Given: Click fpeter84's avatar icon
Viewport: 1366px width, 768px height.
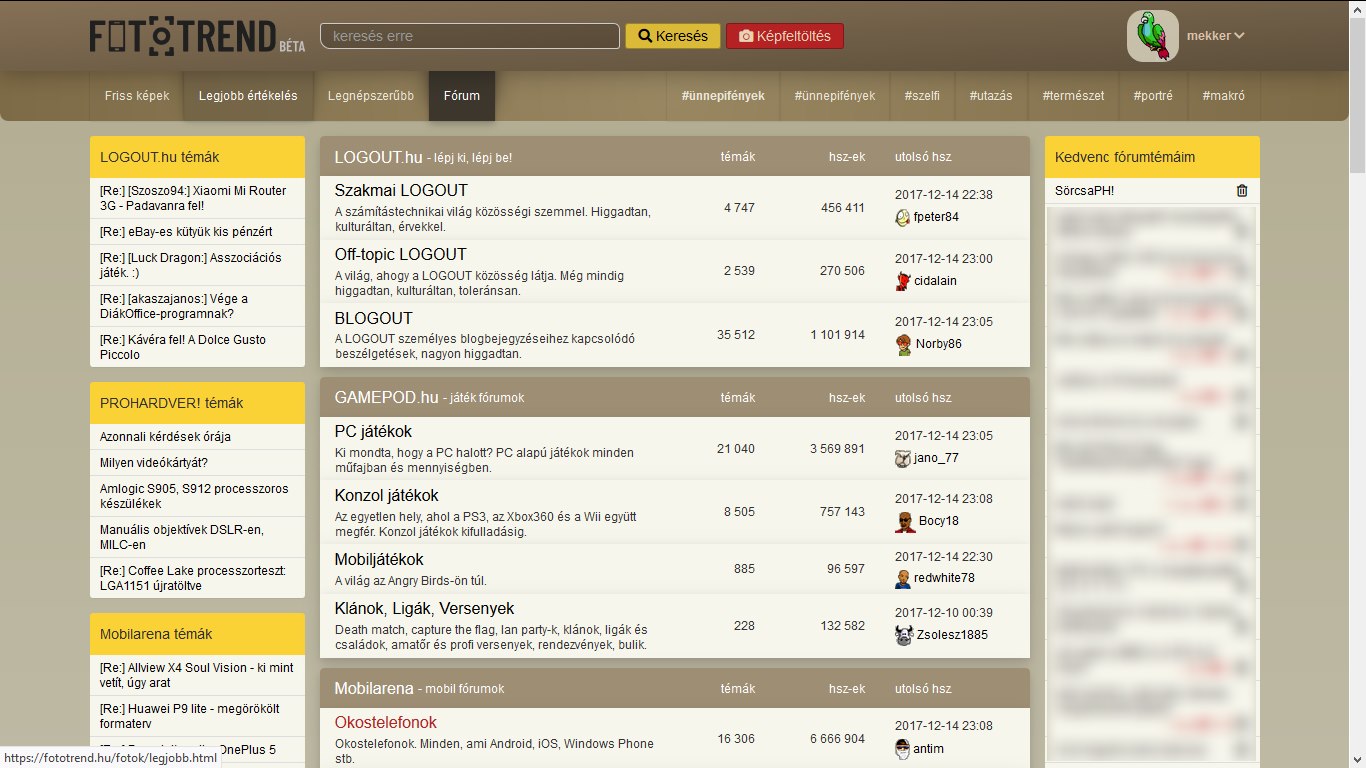Looking at the screenshot, I should [x=903, y=217].
